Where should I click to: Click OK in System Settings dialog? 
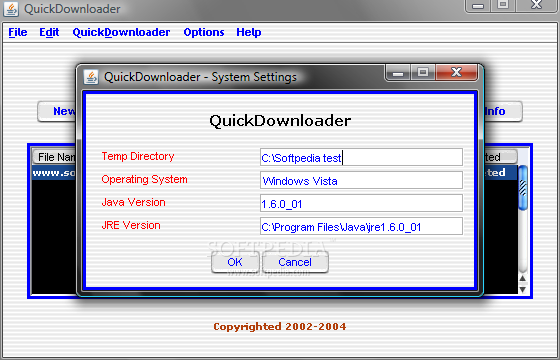point(235,262)
